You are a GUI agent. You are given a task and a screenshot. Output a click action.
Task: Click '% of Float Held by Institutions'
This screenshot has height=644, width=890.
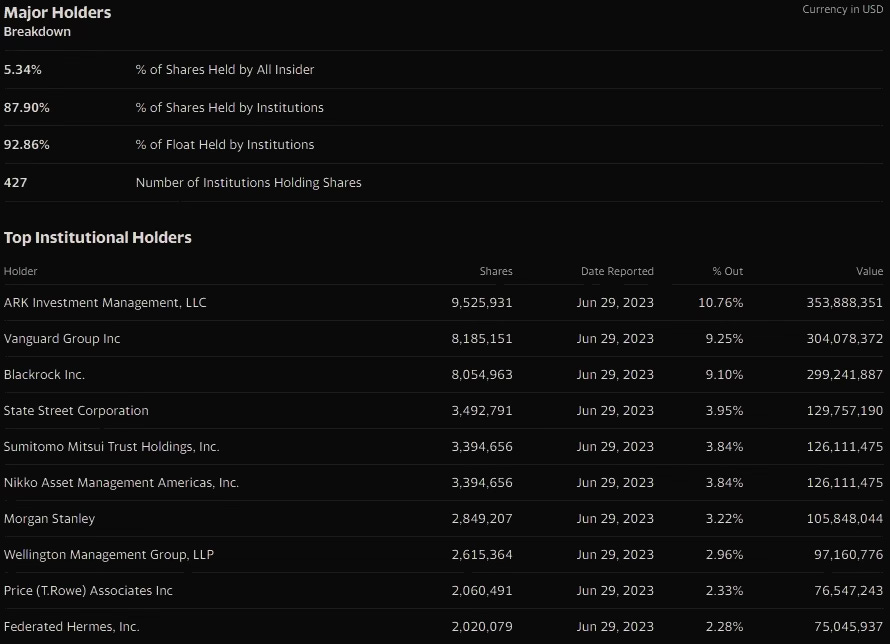225,145
